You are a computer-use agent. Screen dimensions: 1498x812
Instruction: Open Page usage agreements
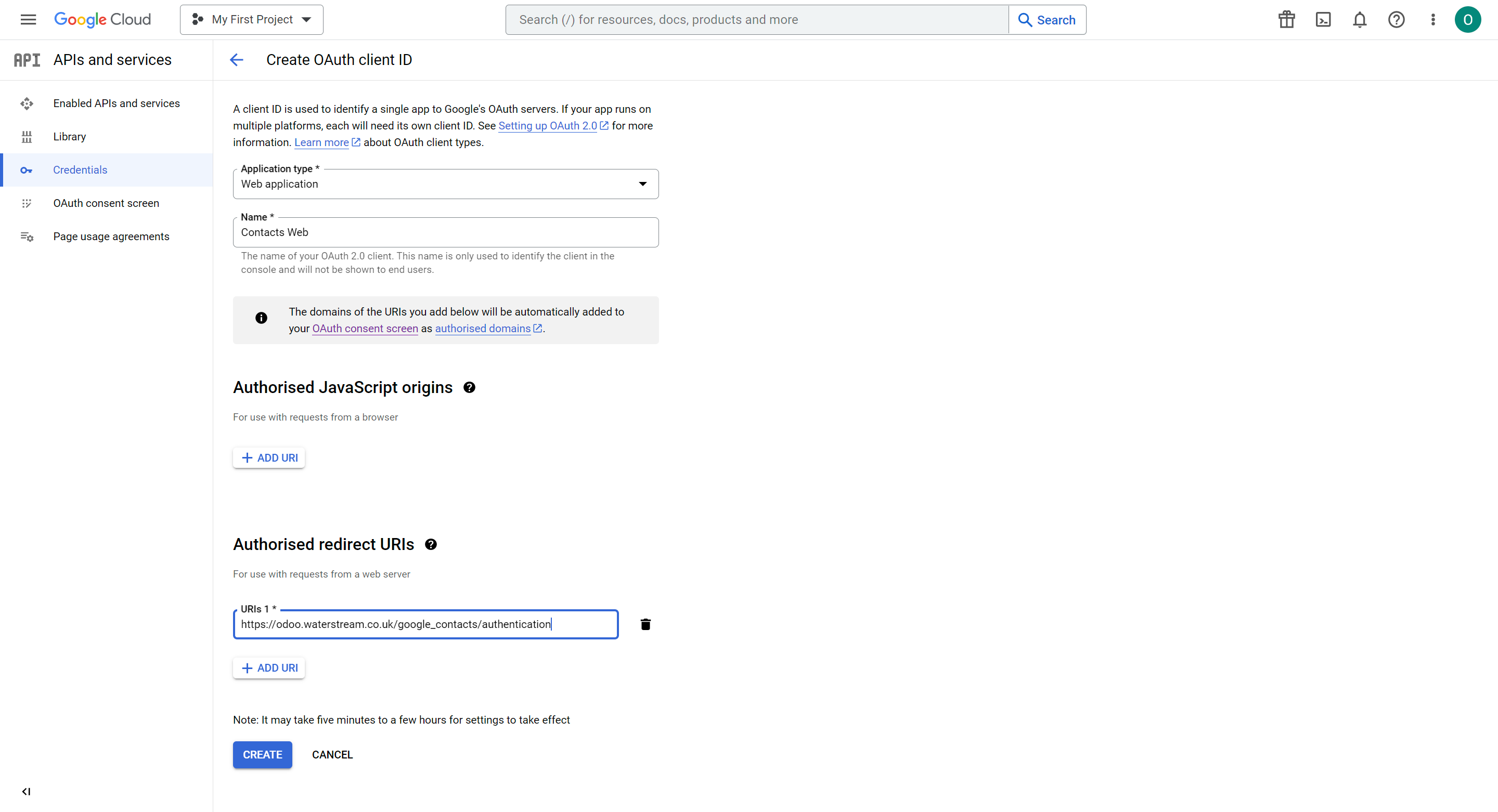tap(107, 237)
